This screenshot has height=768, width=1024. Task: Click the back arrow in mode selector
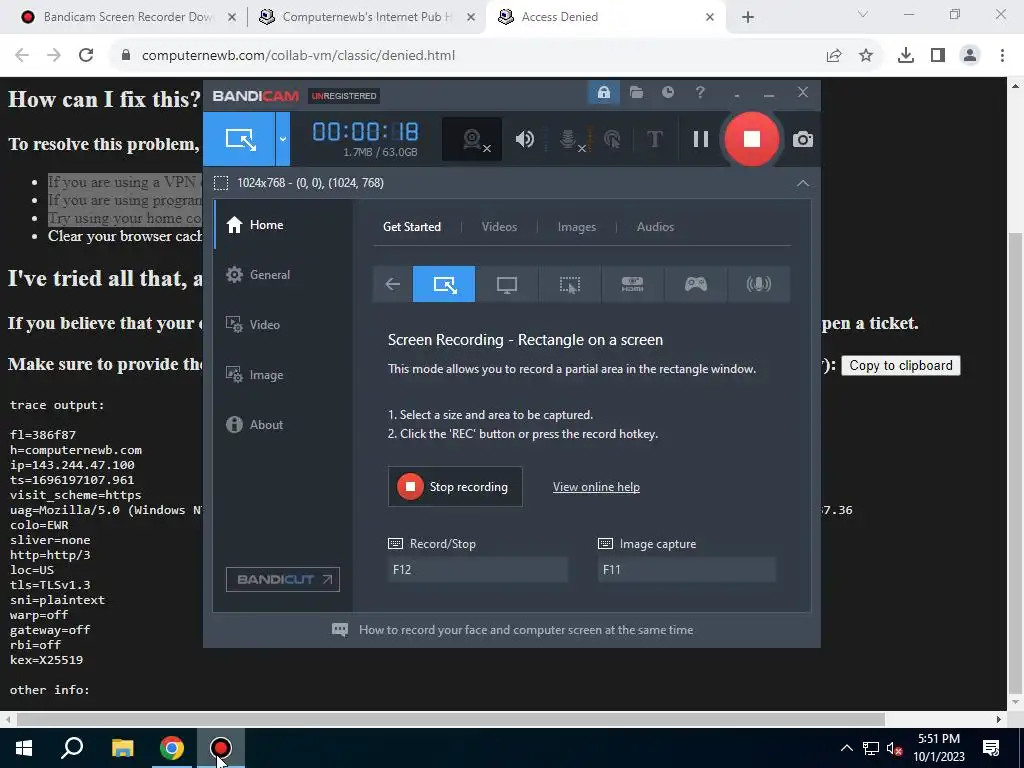click(392, 284)
